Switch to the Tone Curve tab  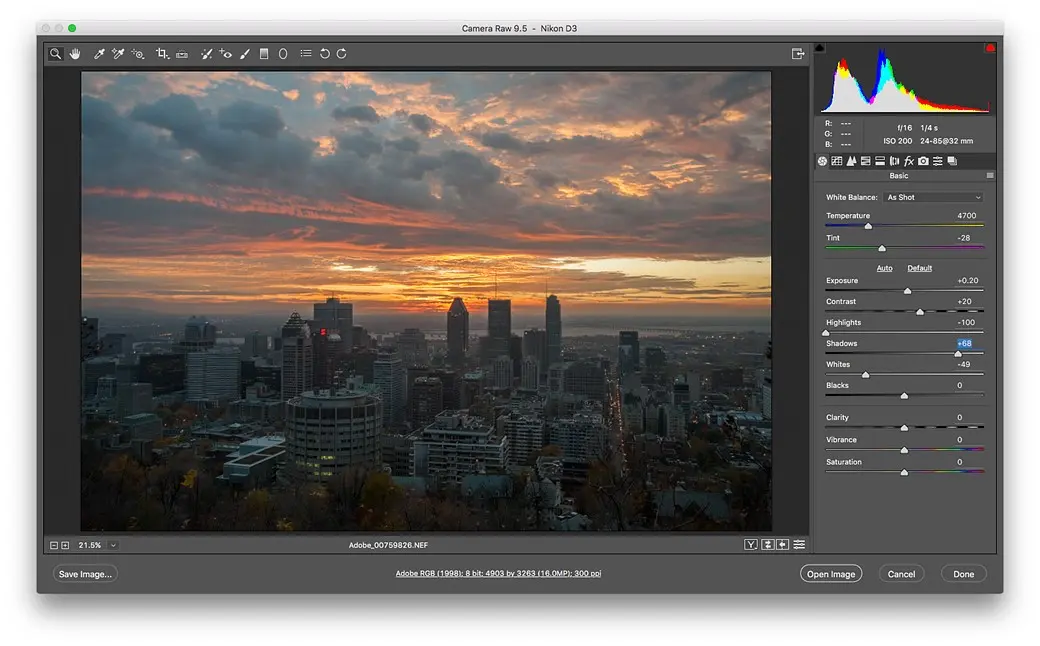[837, 161]
